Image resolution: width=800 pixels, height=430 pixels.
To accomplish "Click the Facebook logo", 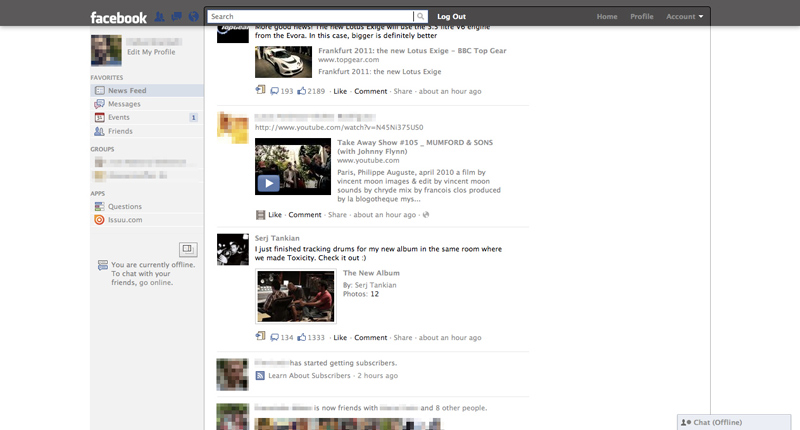I will (x=118, y=18).
